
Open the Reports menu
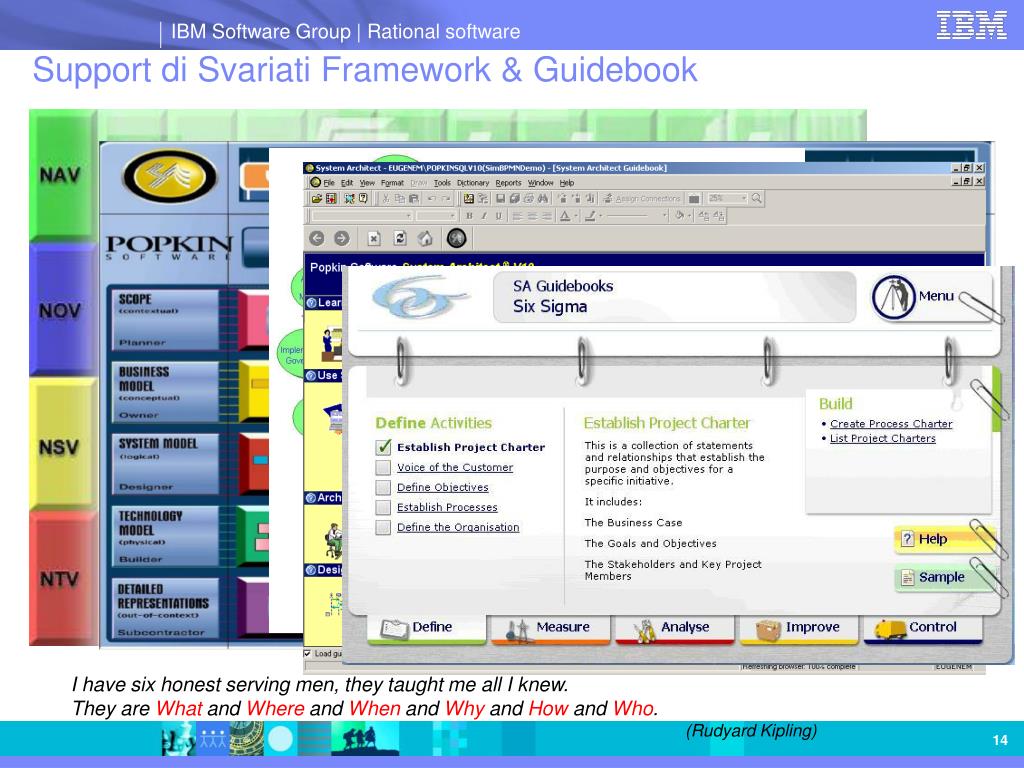508,184
